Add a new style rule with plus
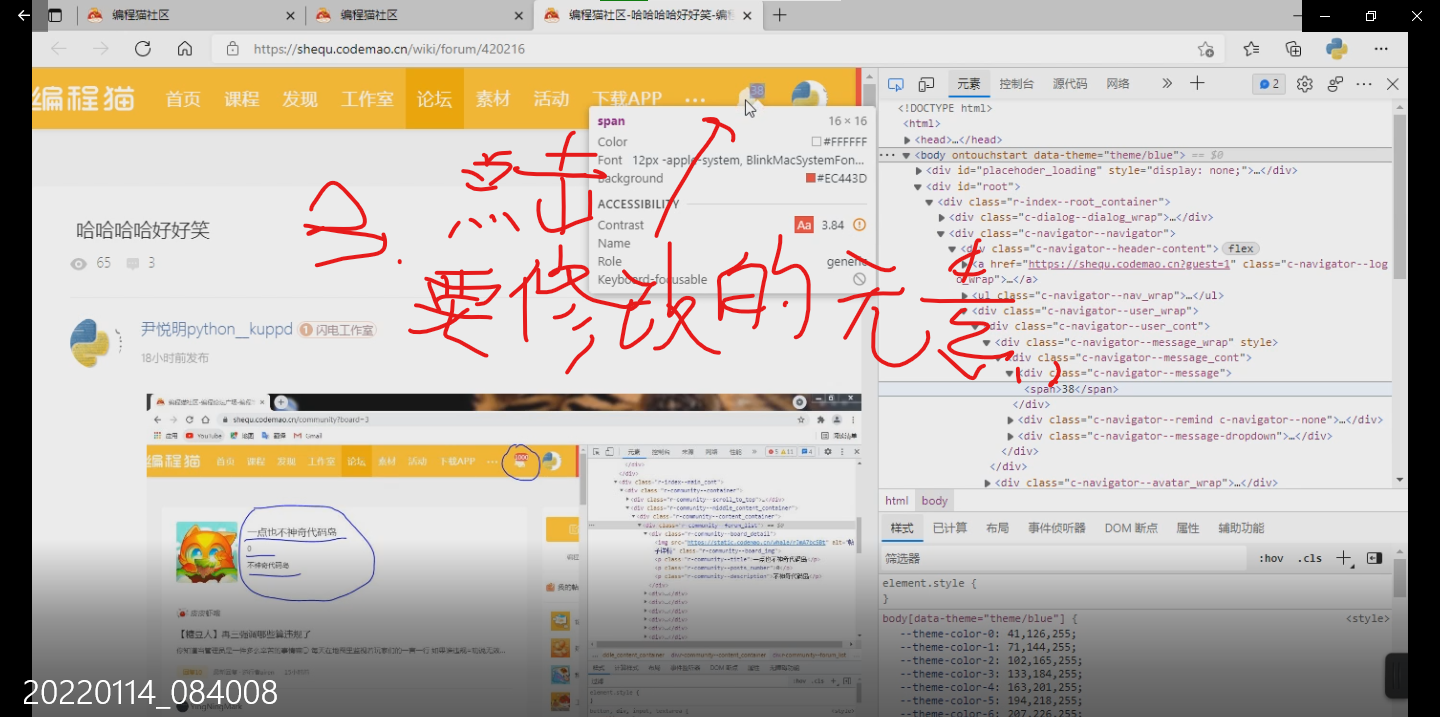Image resolution: width=1440 pixels, height=717 pixels. tap(1343, 558)
